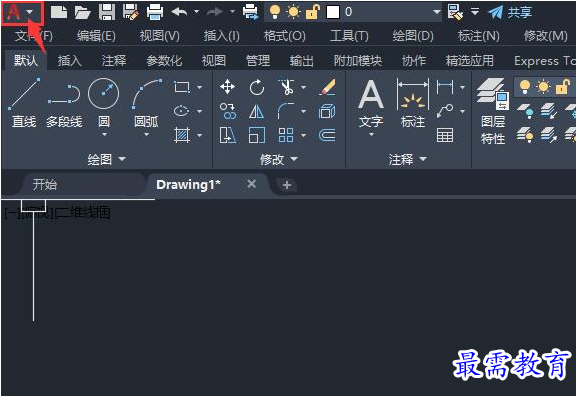Open the 编辑(E) menu
Screen dimensions: 577x396
96,36
